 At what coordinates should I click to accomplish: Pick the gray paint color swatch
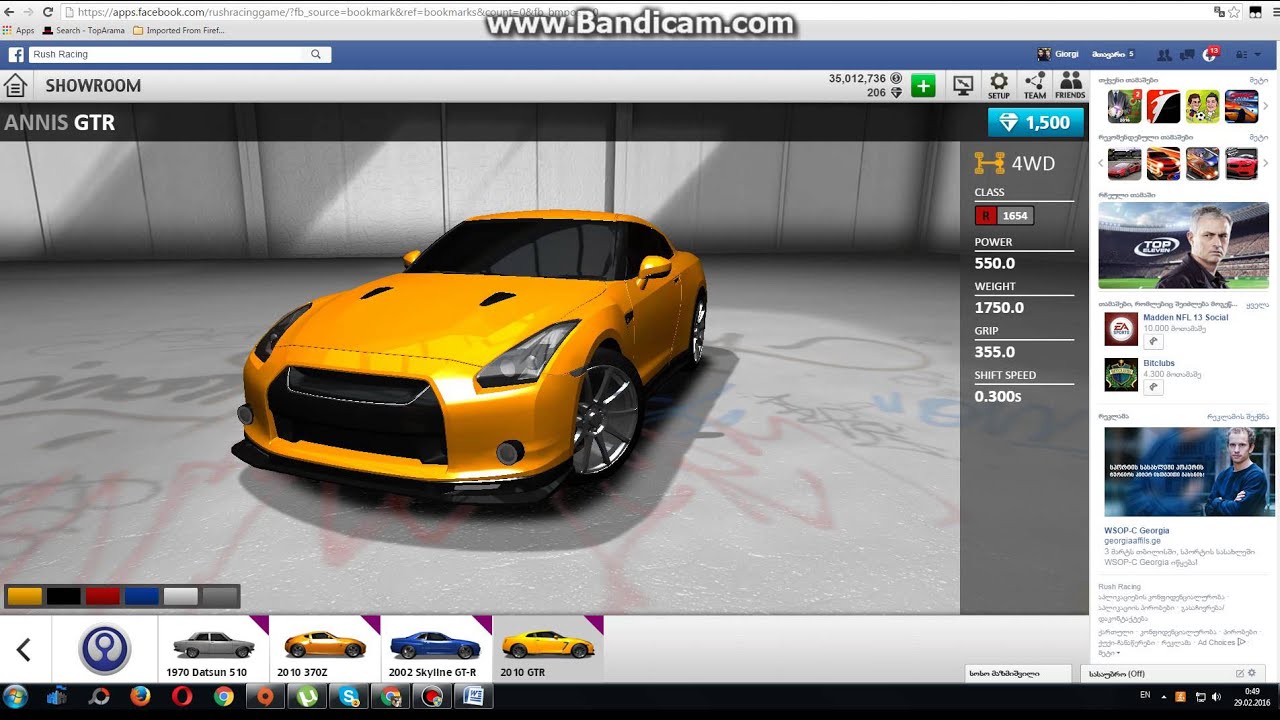pos(220,597)
